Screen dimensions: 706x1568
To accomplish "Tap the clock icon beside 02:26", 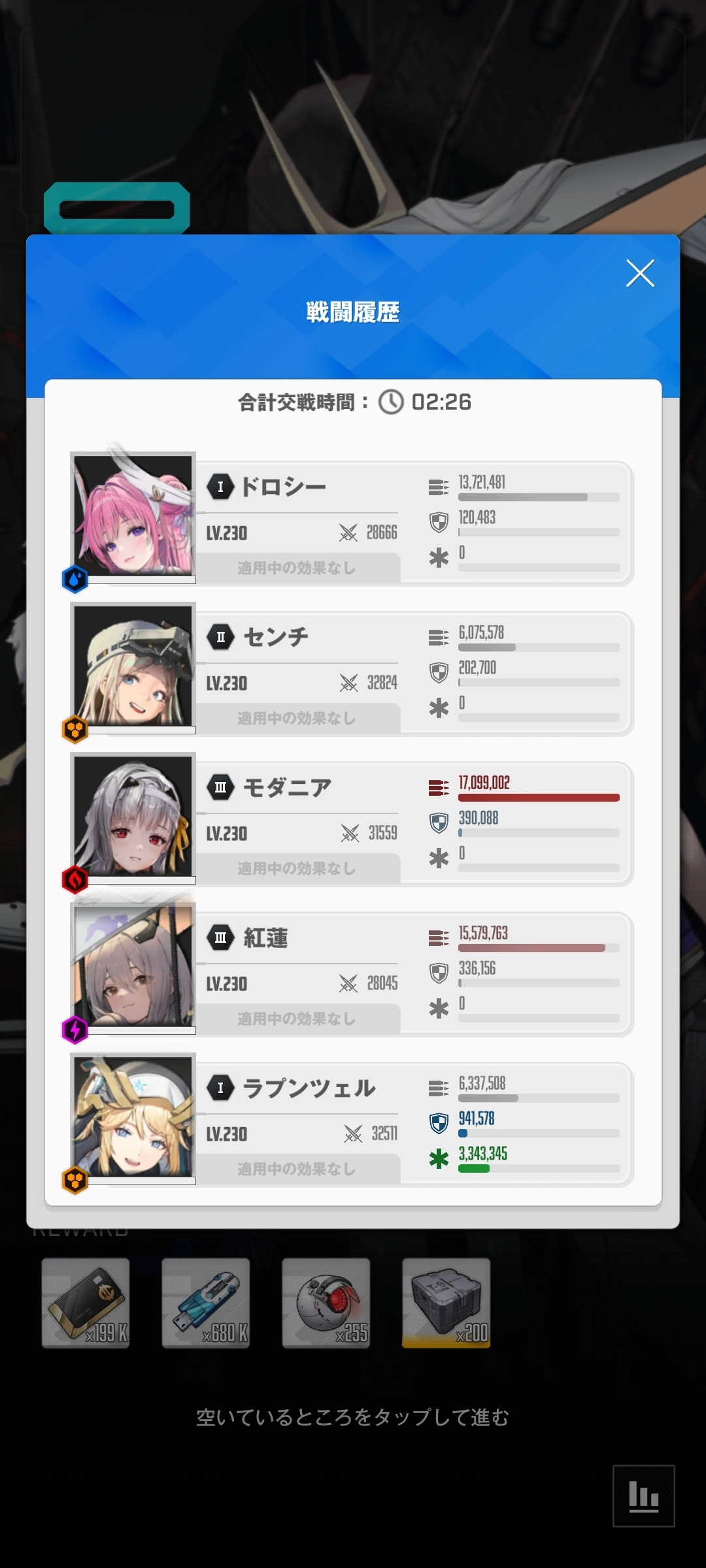I will [392, 402].
